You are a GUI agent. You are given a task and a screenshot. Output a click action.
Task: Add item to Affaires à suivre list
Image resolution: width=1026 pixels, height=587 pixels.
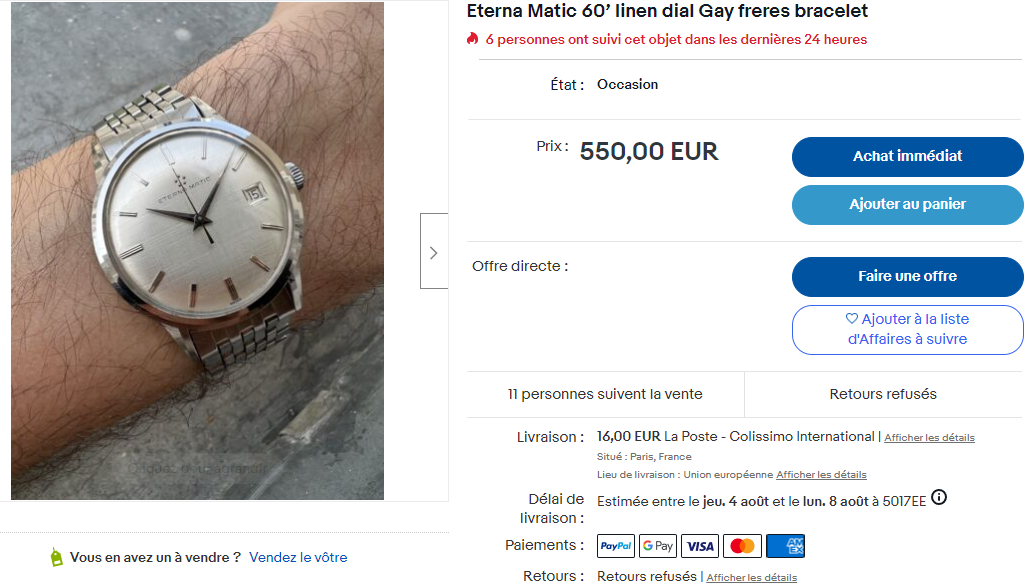click(x=908, y=330)
